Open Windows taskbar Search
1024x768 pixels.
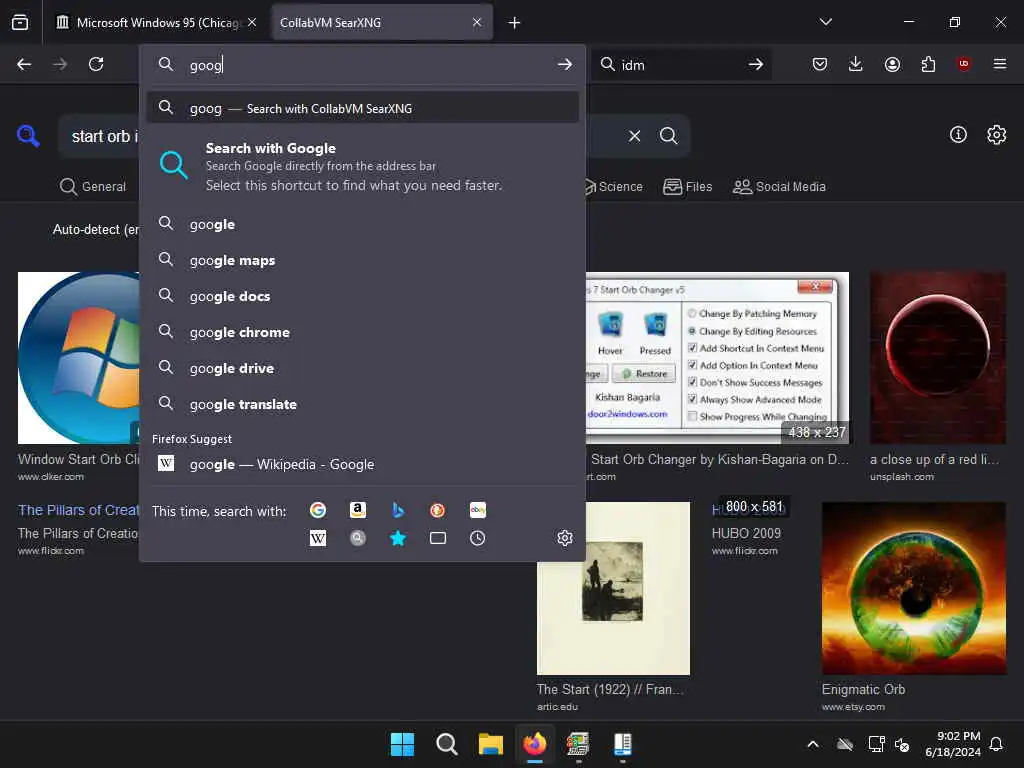point(447,744)
